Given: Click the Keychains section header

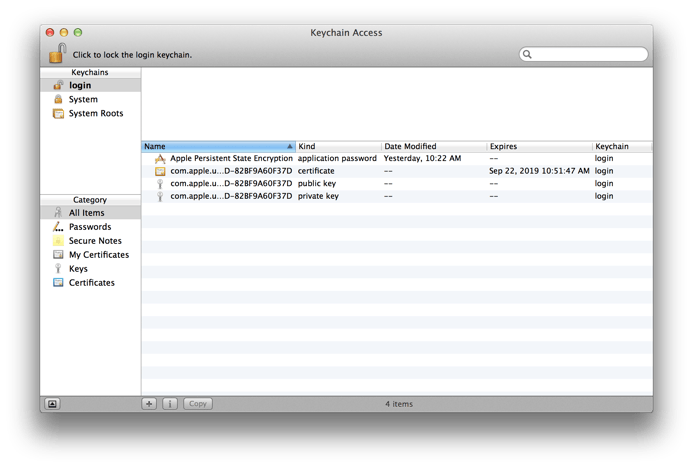Looking at the screenshot, I should (x=90, y=72).
